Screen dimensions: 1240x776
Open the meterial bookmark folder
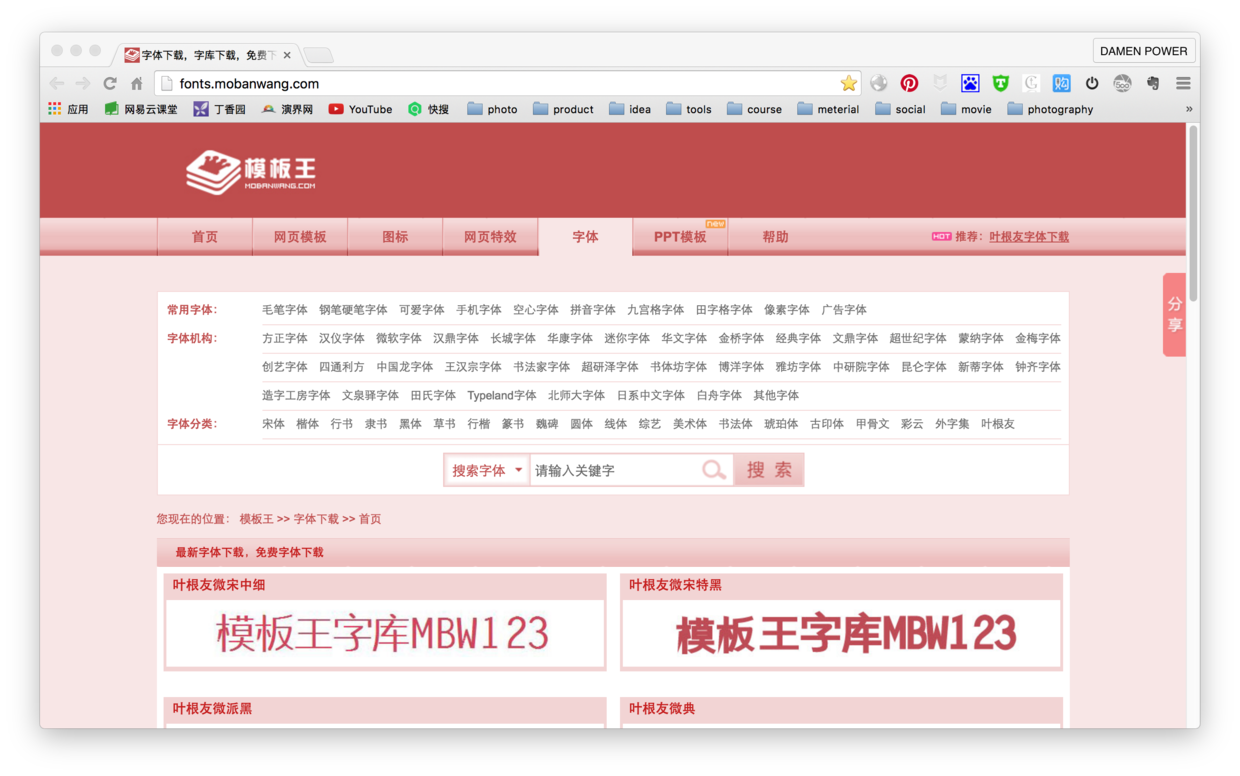(828, 109)
